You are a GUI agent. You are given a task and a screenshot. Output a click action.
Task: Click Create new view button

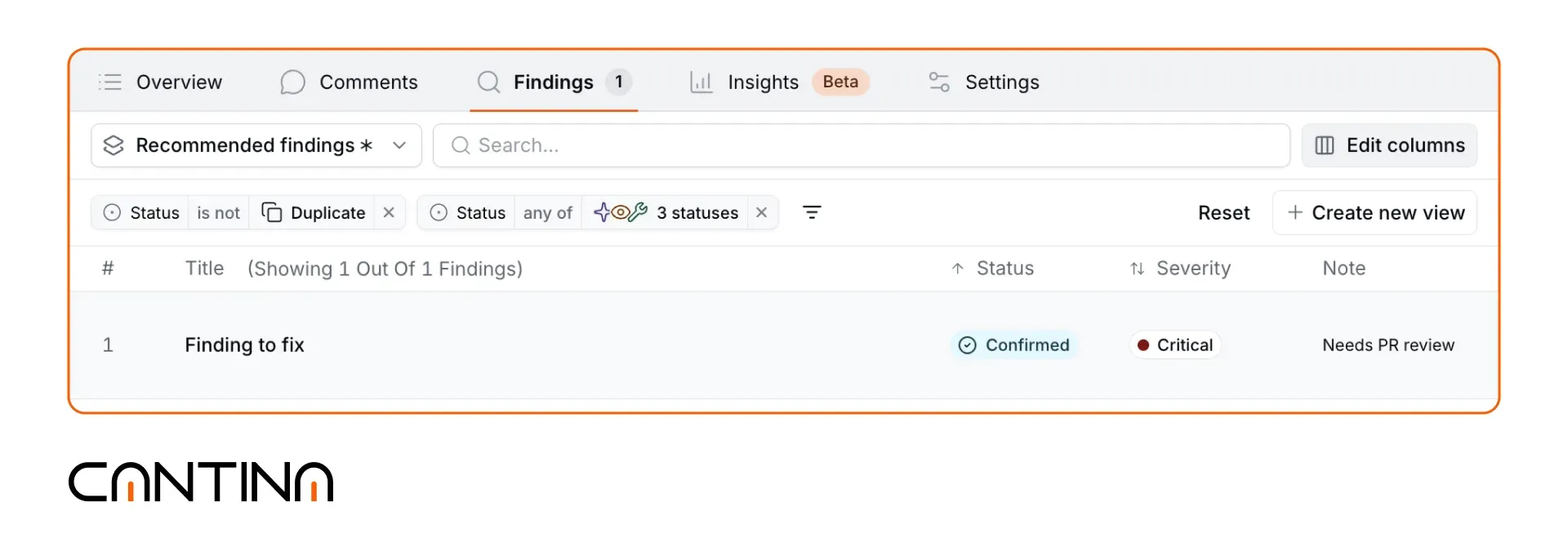coord(1375,212)
